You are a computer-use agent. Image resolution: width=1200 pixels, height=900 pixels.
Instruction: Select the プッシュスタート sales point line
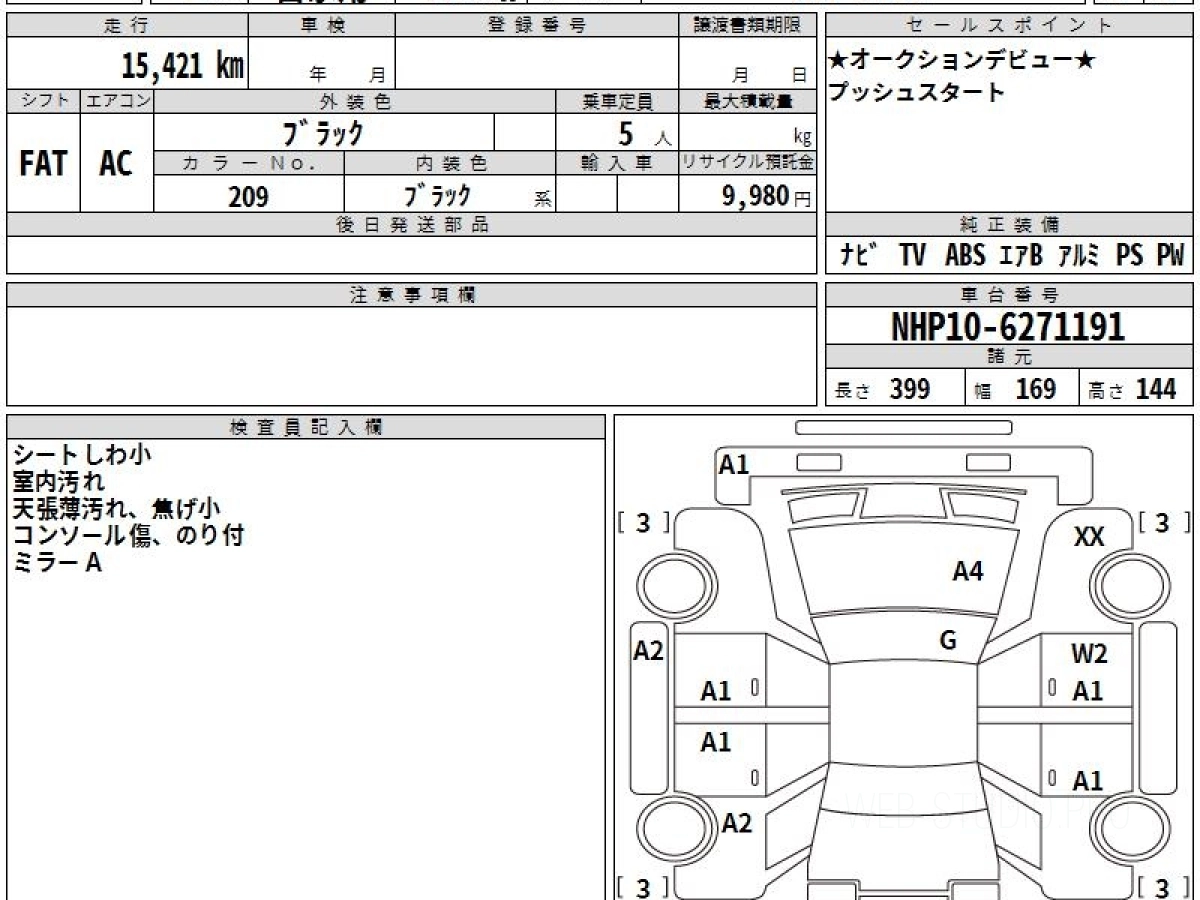(x=916, y=93)
